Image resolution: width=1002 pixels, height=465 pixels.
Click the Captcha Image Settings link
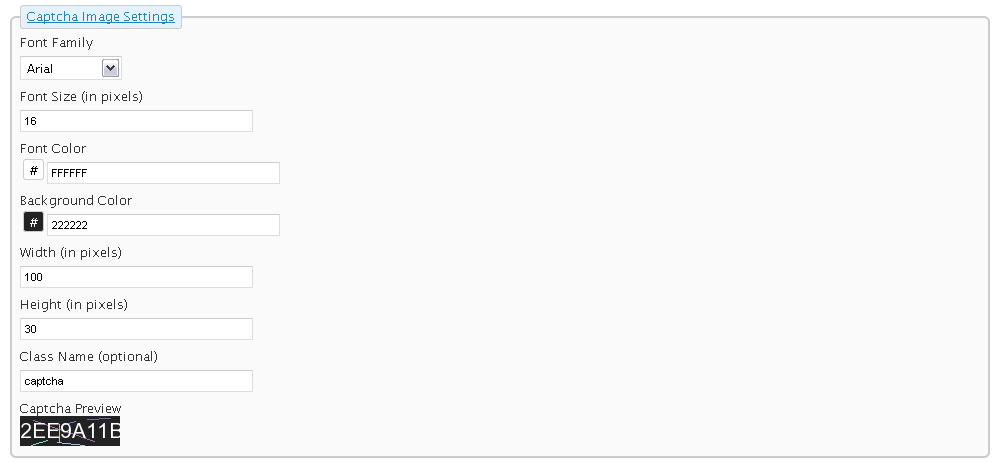pyautogui.click(x=100, y=17)
